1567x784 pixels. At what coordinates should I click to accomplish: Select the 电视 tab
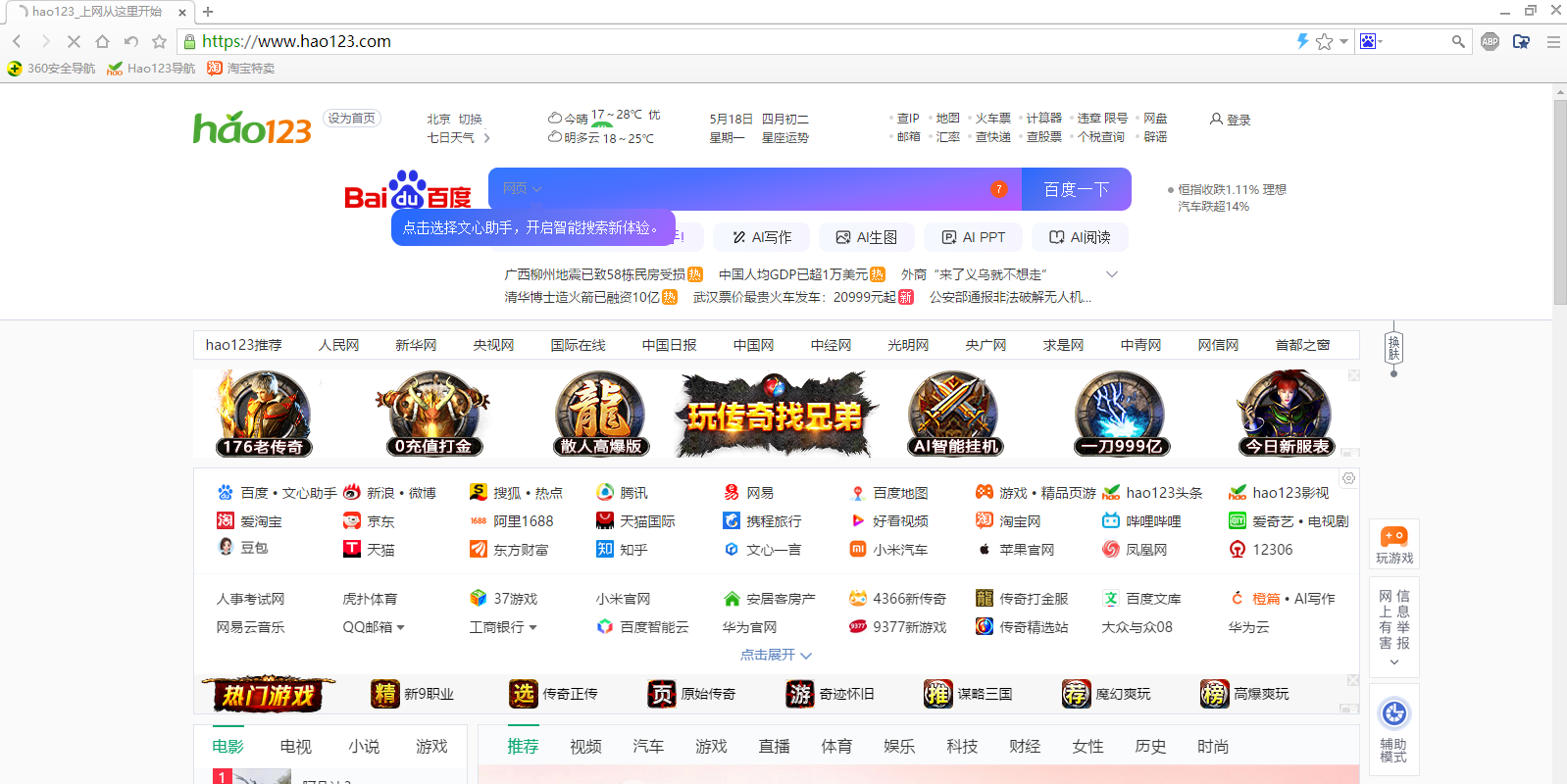click(295, 747)
